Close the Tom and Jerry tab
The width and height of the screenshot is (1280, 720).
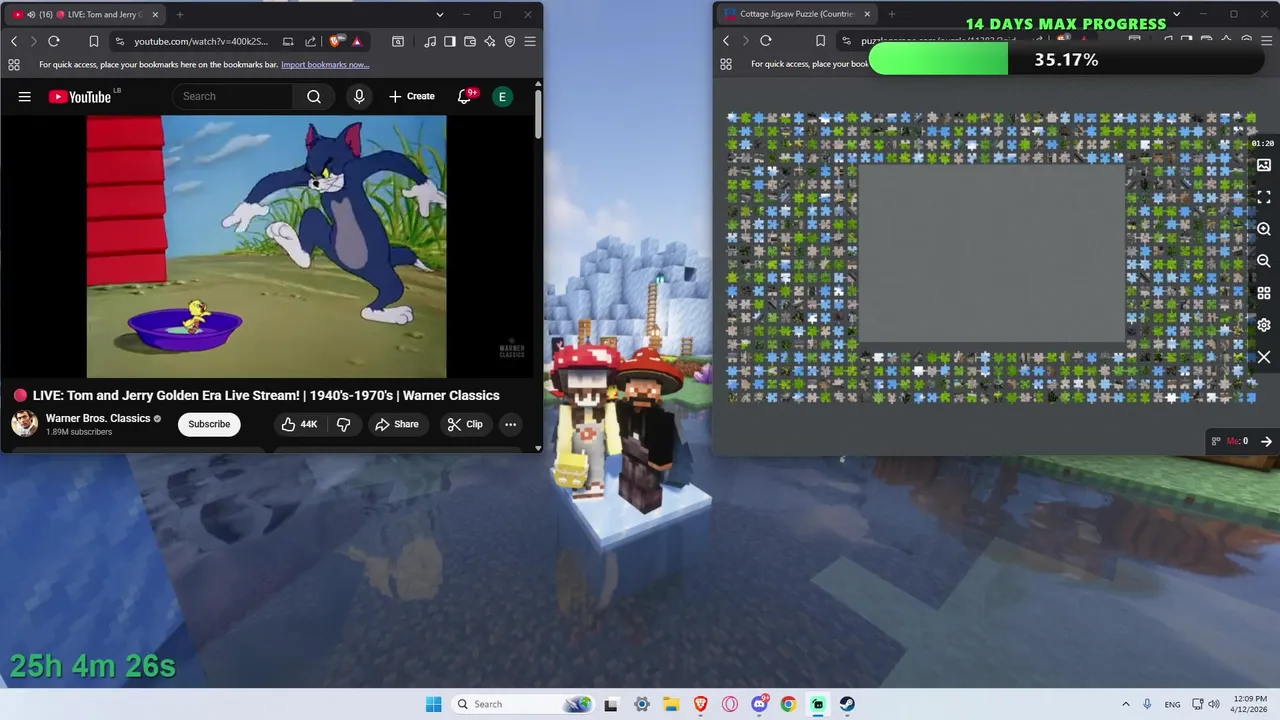[x=155, y=15]
